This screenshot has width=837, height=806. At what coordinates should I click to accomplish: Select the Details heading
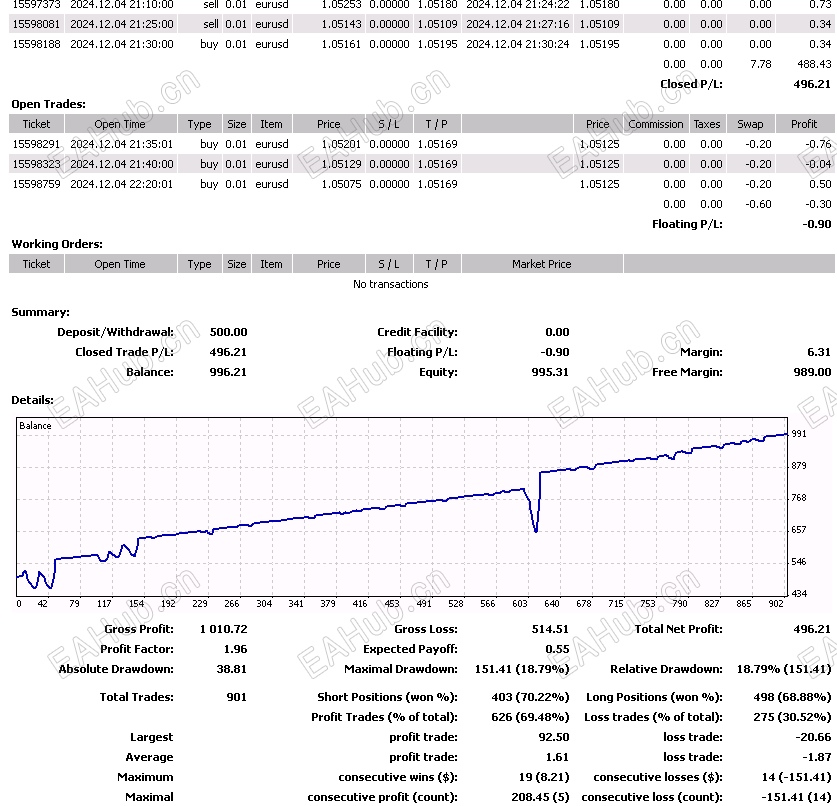[33, 400]
